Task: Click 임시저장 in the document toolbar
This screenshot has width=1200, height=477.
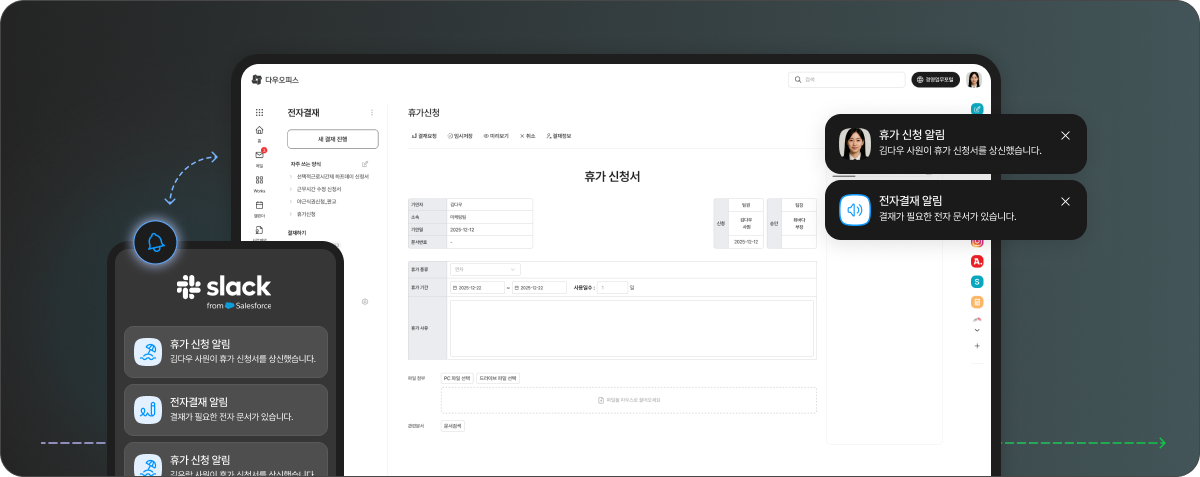Action: [x=460, y=135]
